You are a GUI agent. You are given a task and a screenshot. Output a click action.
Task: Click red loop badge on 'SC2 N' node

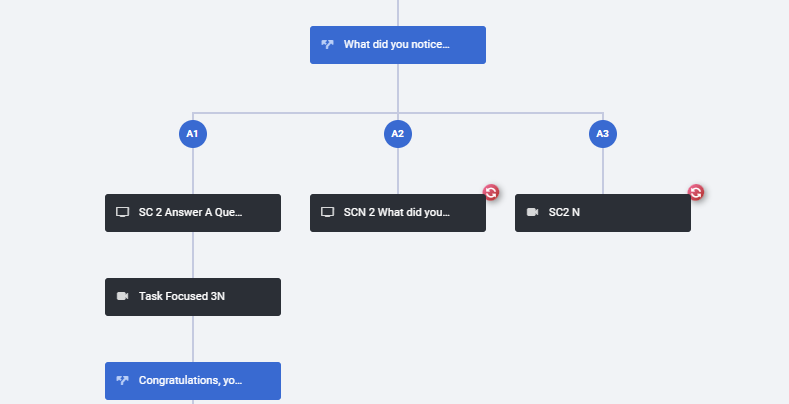point(695,192)
